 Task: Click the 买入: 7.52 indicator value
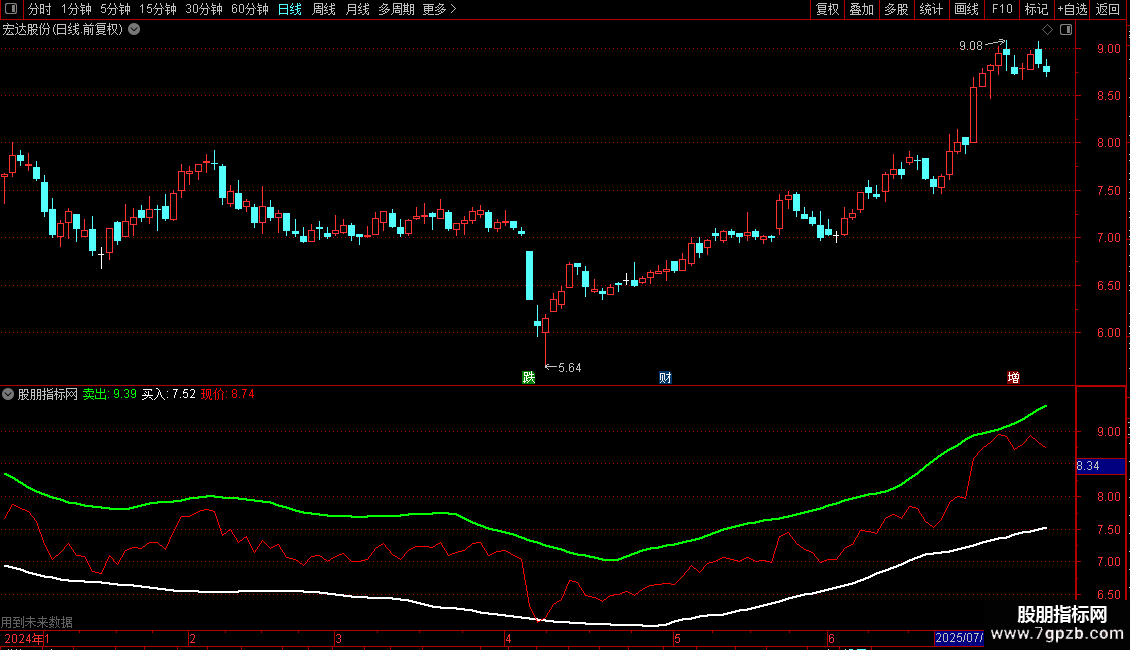(169, 394)
